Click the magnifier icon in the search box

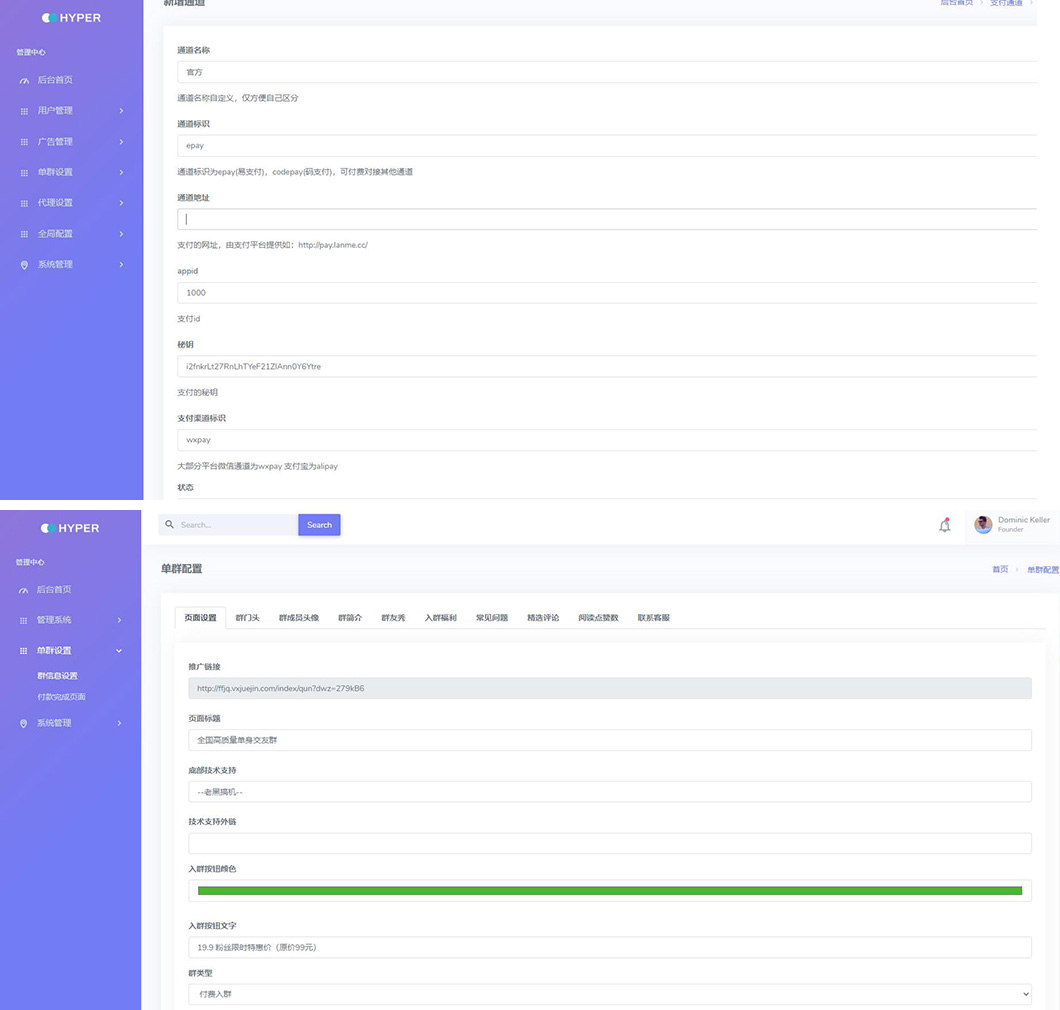pyautogui.click(x=170, y=525)
